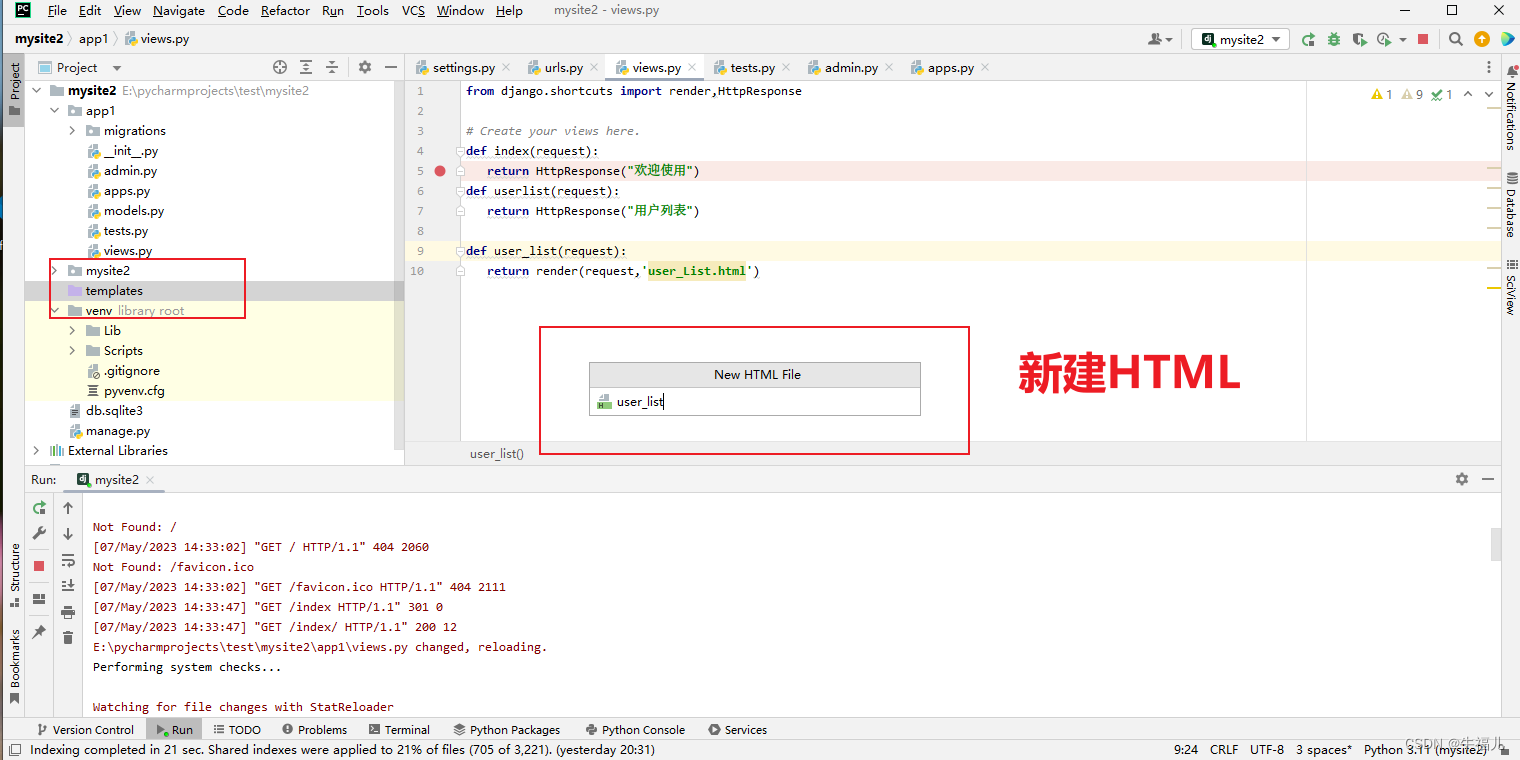Click Run console vertical scrollbar

1496,545
